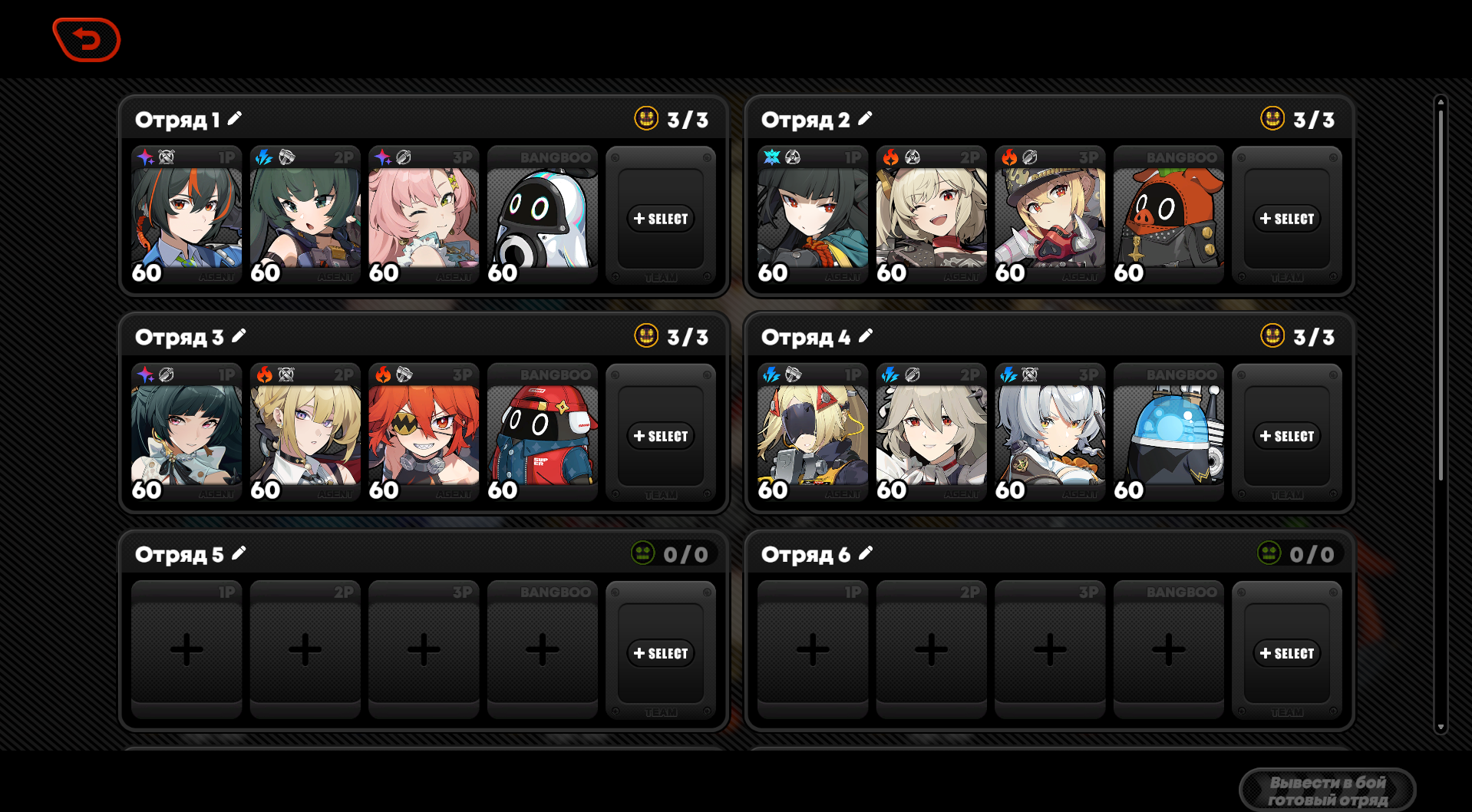
Task: Click the pencil icon beside Отряд 3
Action: click(x=239, y=335)
